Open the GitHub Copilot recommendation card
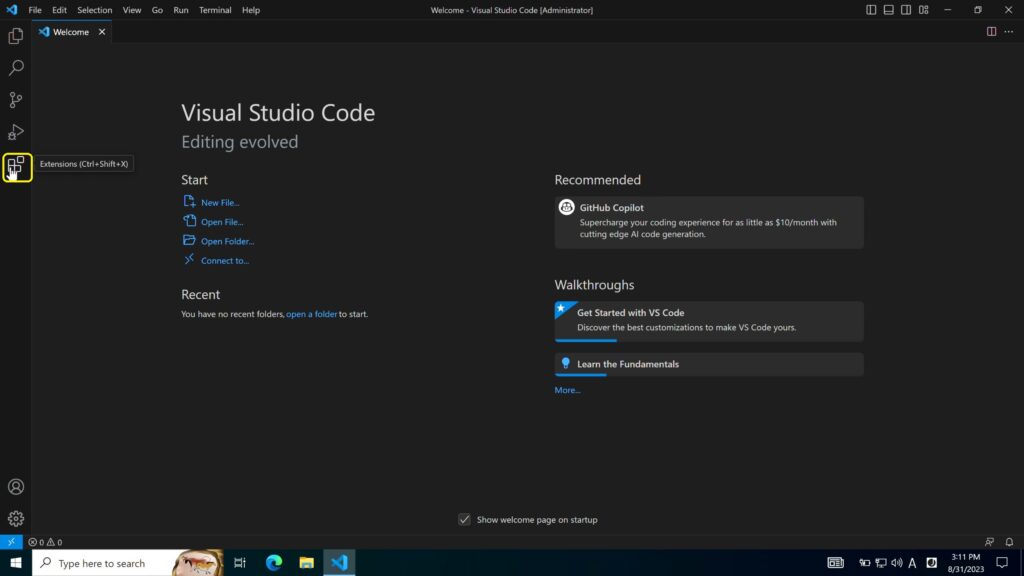The width and height of the screenshot is (1024, 576). pyautogui.click(x=709, y=222)
